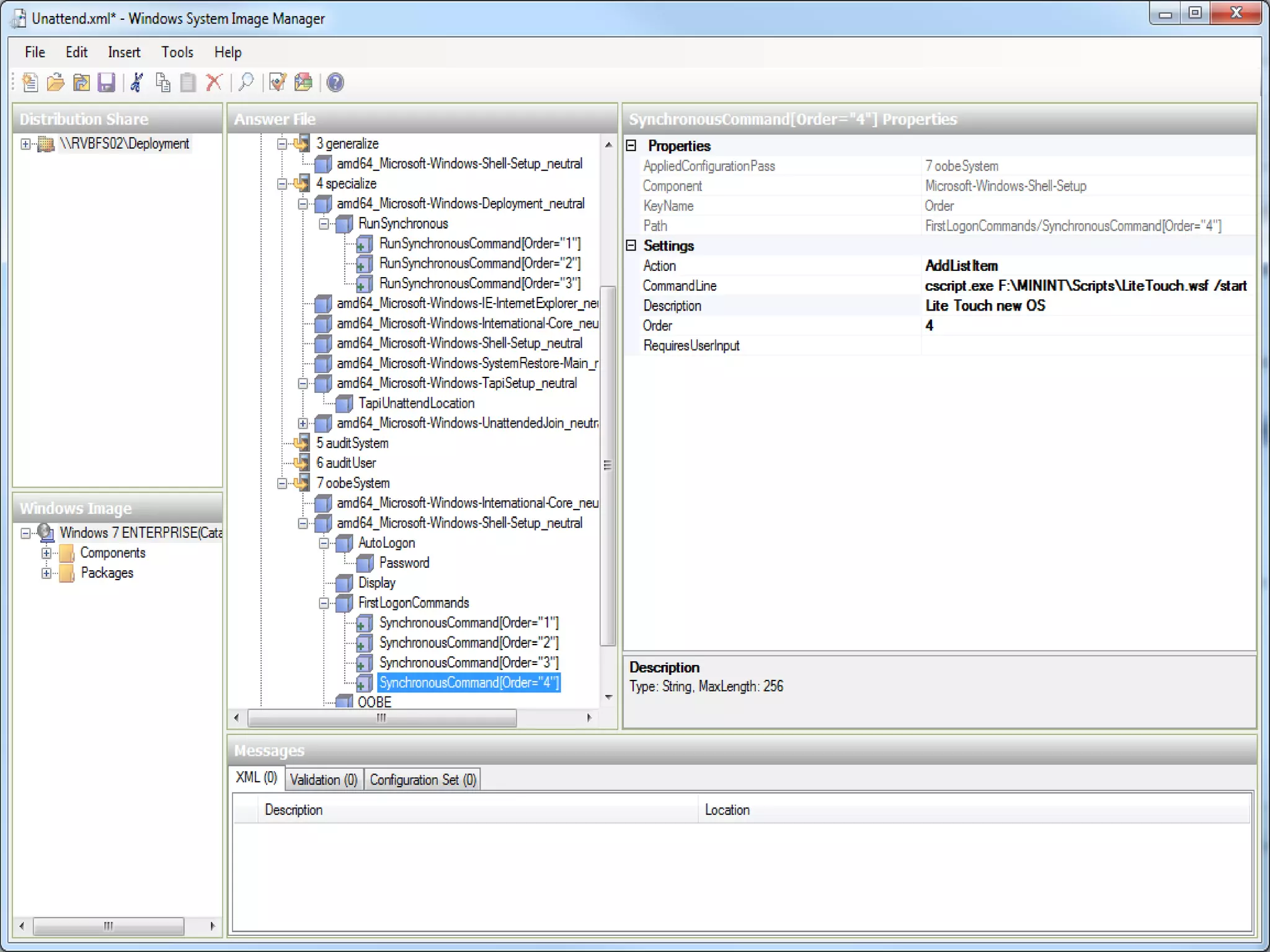Collapse the amd64_Microsoft-Windows-TapiSetup_neutral node
This screenshot has height=952, width=1270.
tap(303, 383)
